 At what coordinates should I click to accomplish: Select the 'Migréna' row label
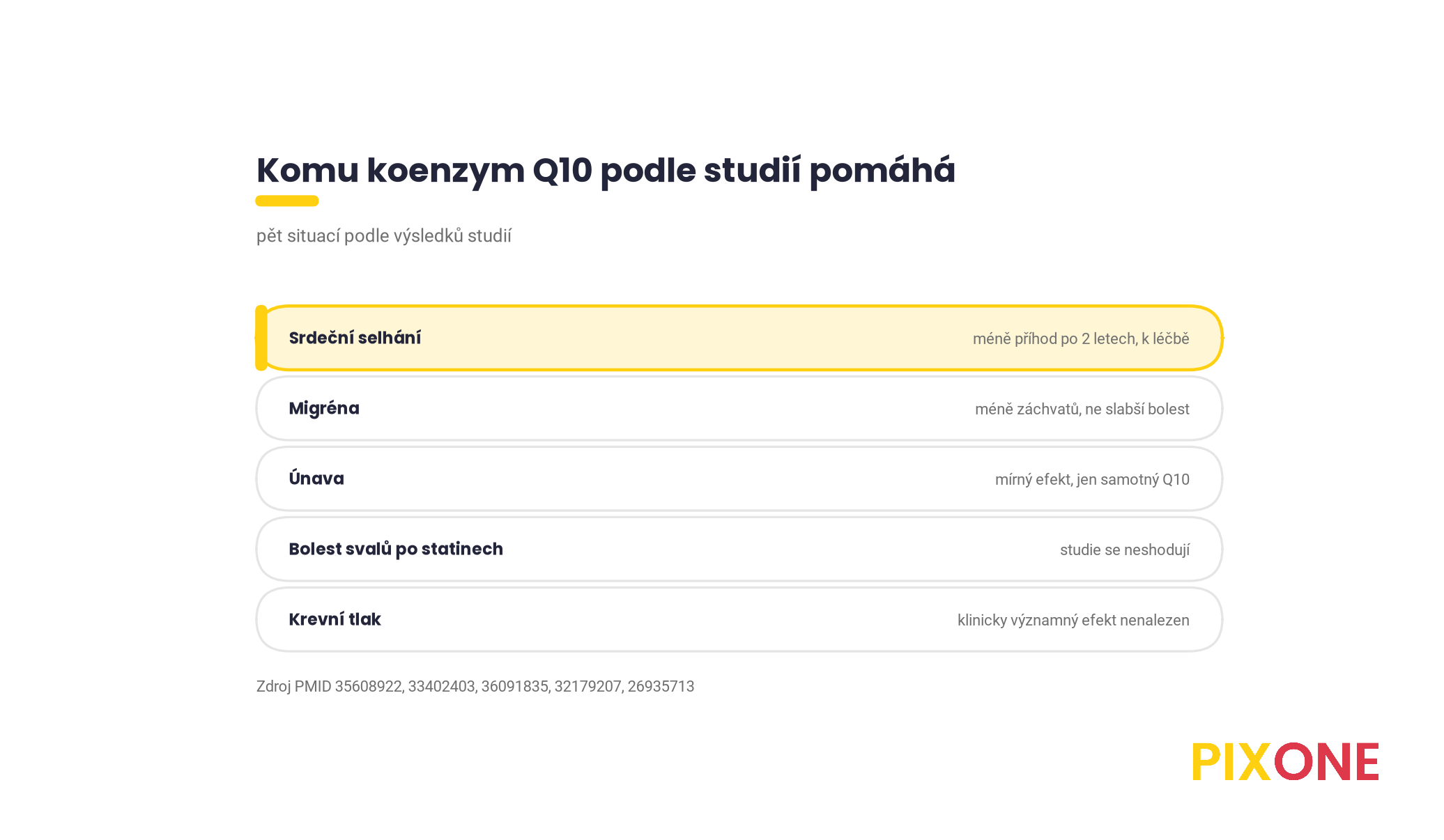(324, 408)
